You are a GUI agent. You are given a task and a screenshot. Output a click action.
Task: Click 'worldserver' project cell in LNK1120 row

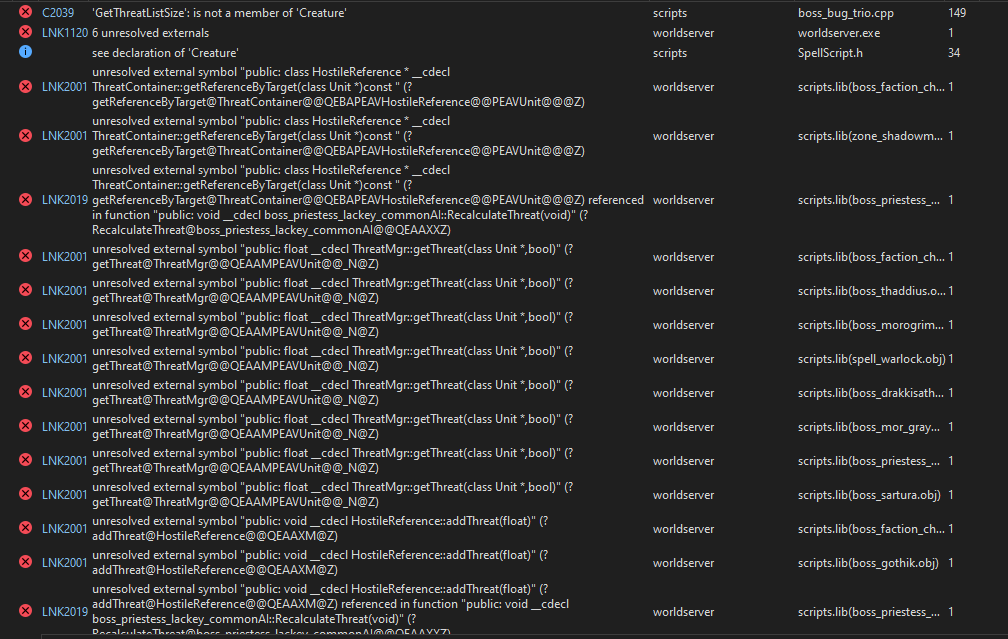tap(683, 33)
